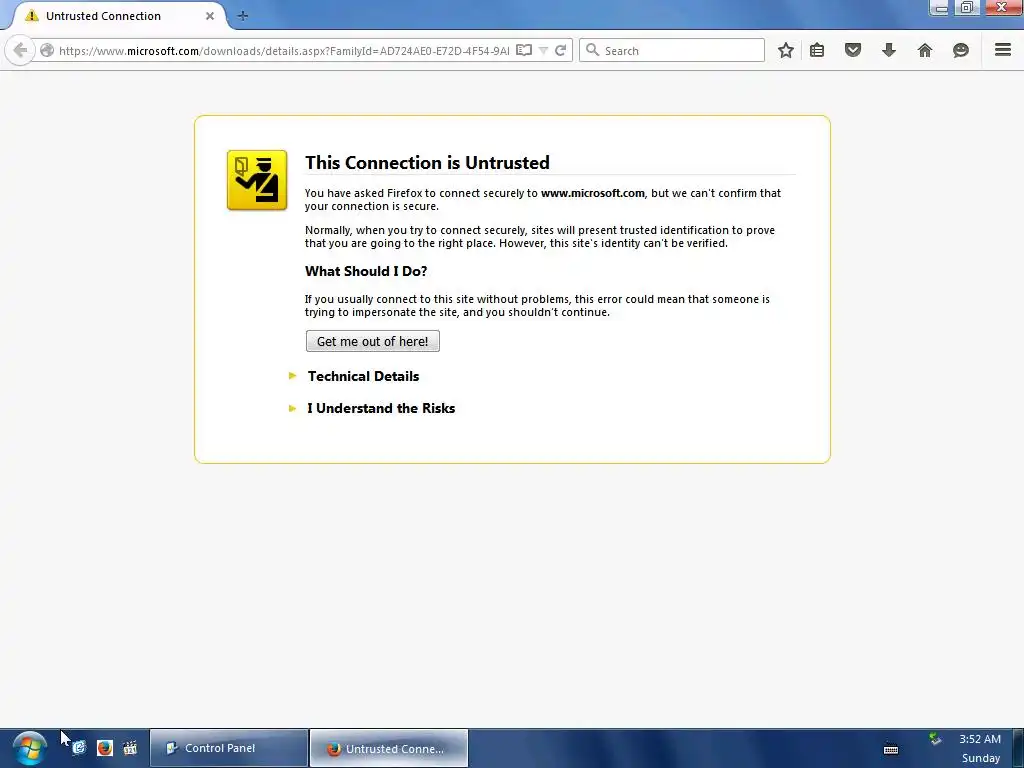Click the yellow security officer warning icon
The height and width of the screenshot is (768, 1024).
pos(257,180)
